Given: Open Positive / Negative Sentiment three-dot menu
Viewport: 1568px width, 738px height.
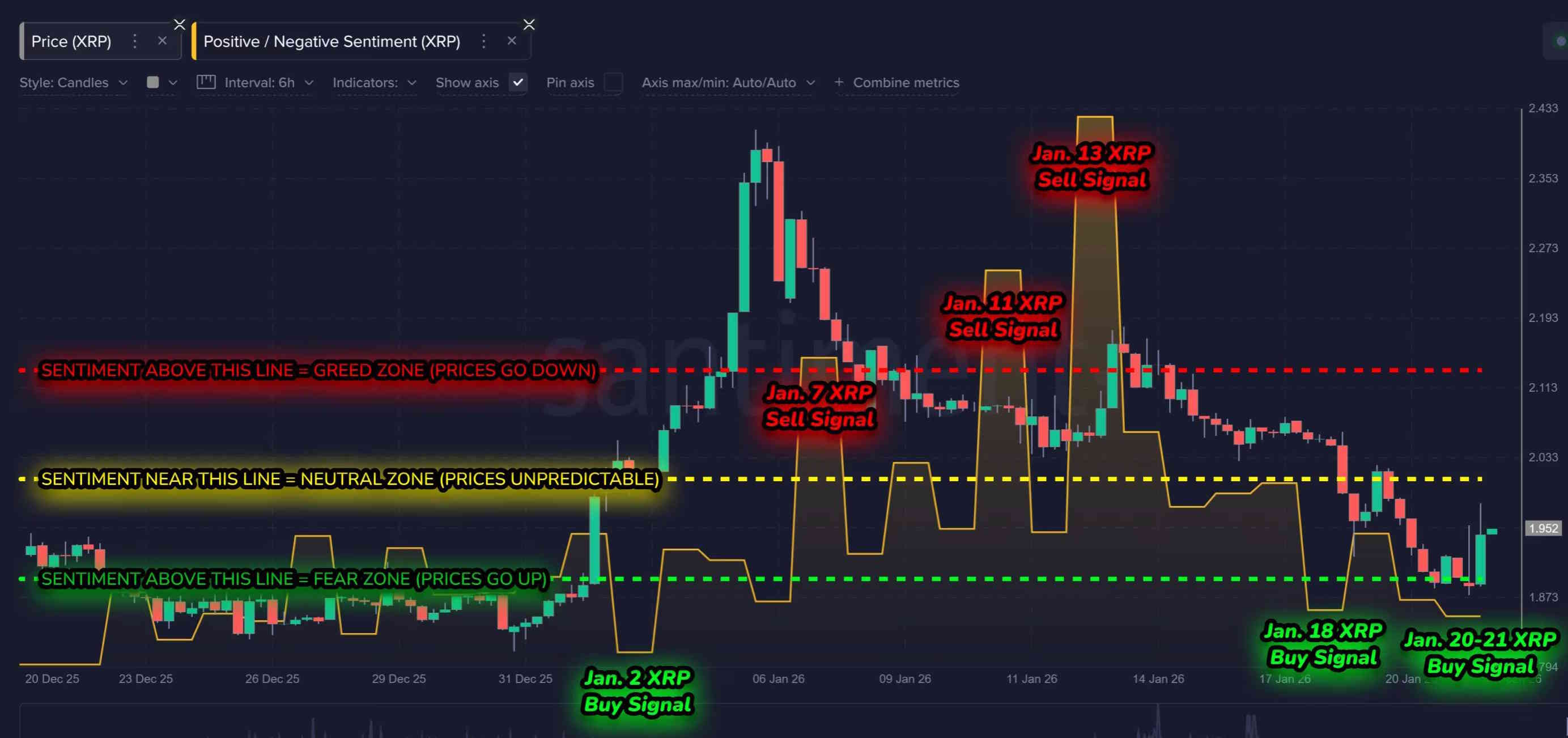Looking at the screenshot, I should pyautogui.click(x=483, y=41).
